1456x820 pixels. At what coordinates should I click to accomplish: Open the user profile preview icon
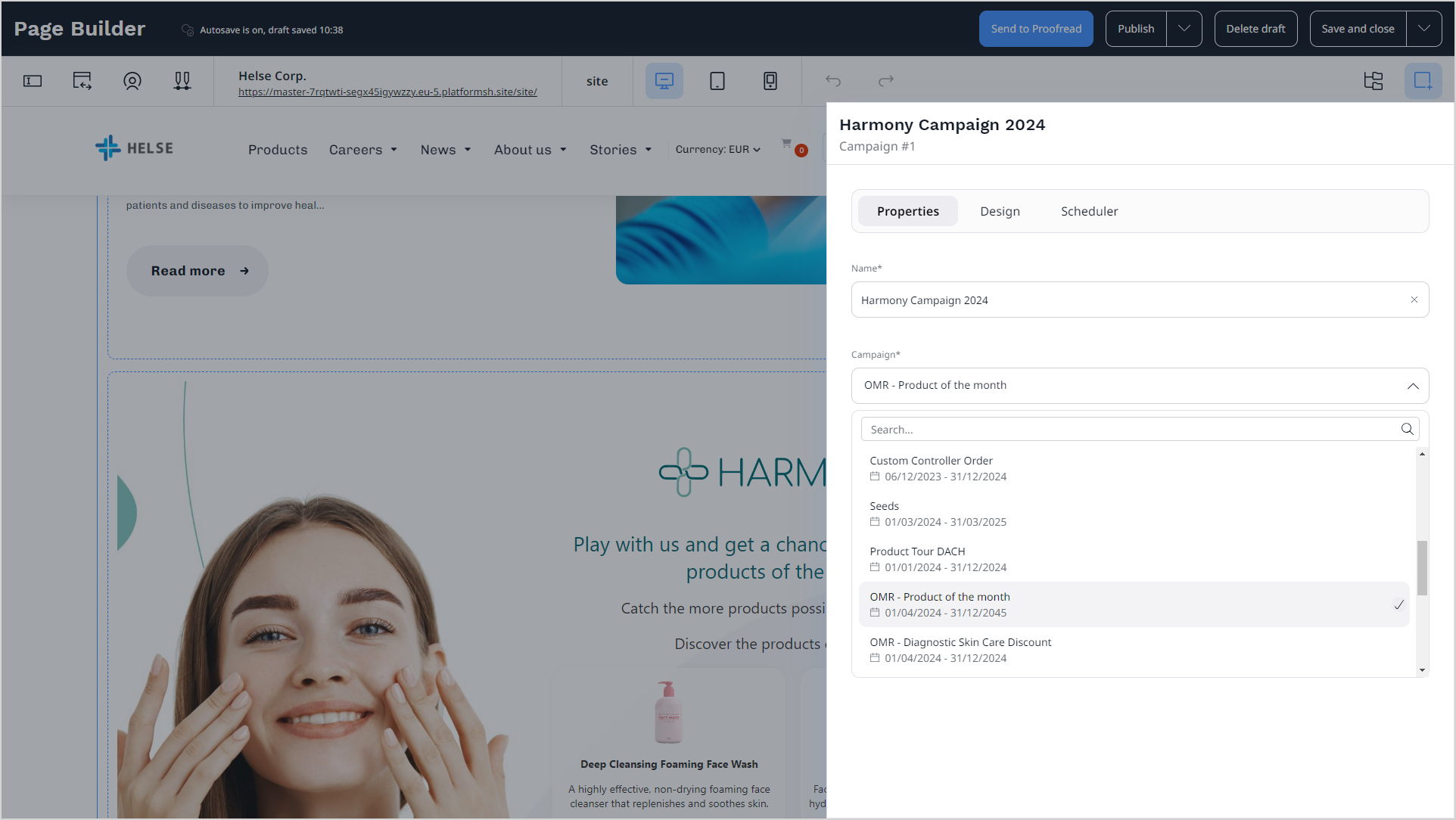132,81
